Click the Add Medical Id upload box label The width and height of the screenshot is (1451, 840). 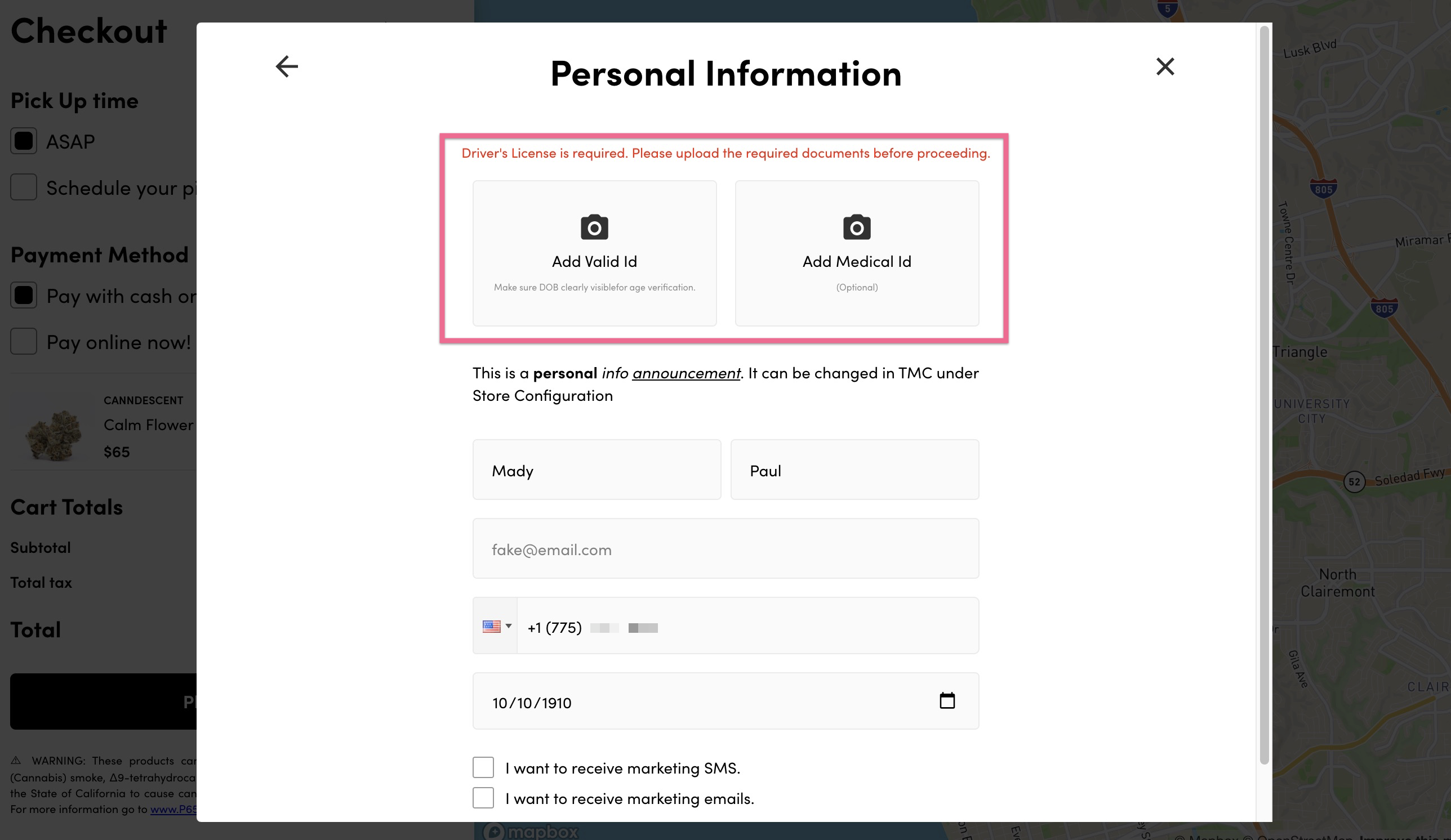pyautogui.click(x=857, y=262)
